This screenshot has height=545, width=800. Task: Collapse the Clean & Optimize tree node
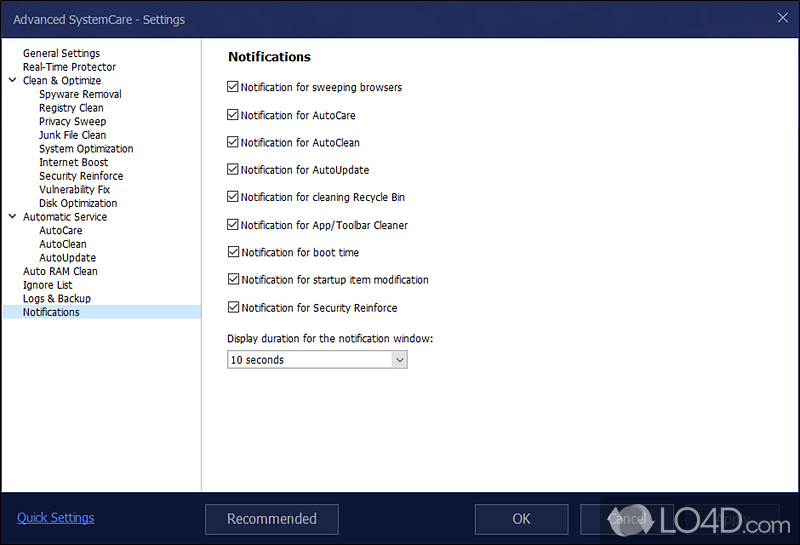click(x=12, y=81)
